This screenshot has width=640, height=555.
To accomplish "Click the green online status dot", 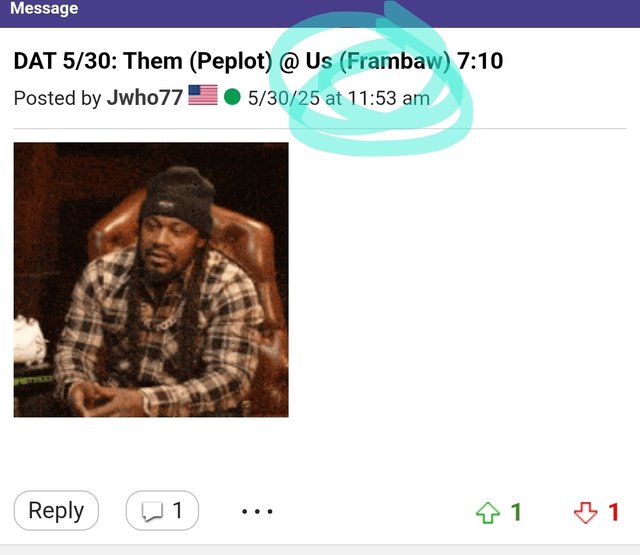I will tap(232, 97).
